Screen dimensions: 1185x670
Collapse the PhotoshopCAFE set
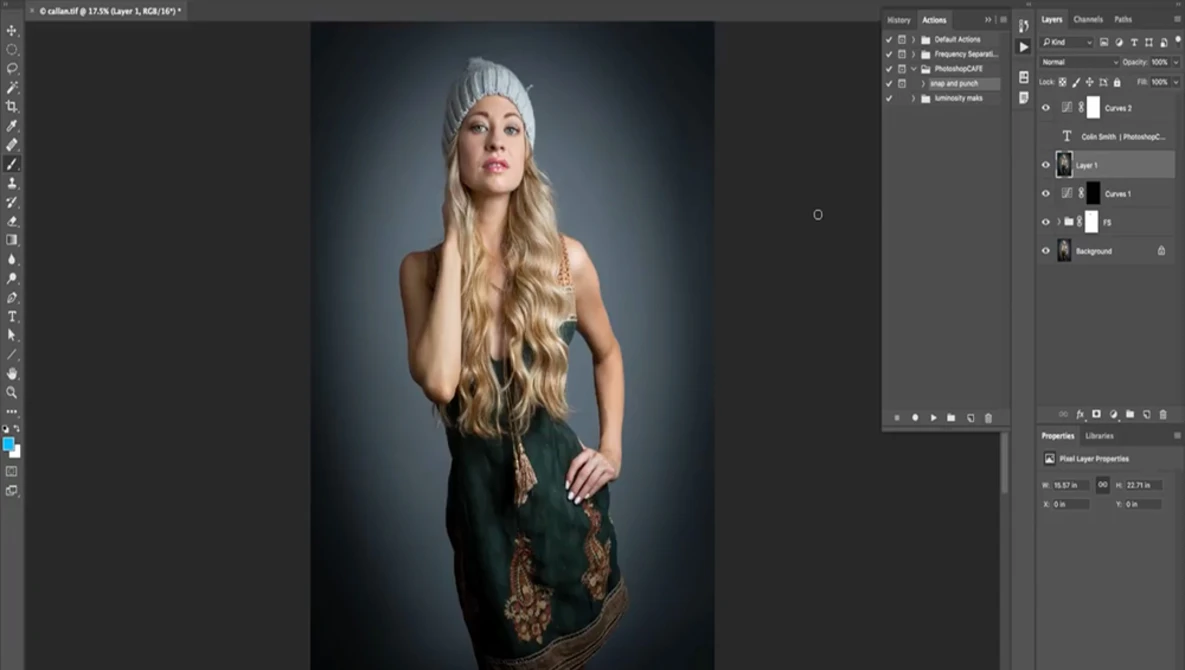point(913,69)
